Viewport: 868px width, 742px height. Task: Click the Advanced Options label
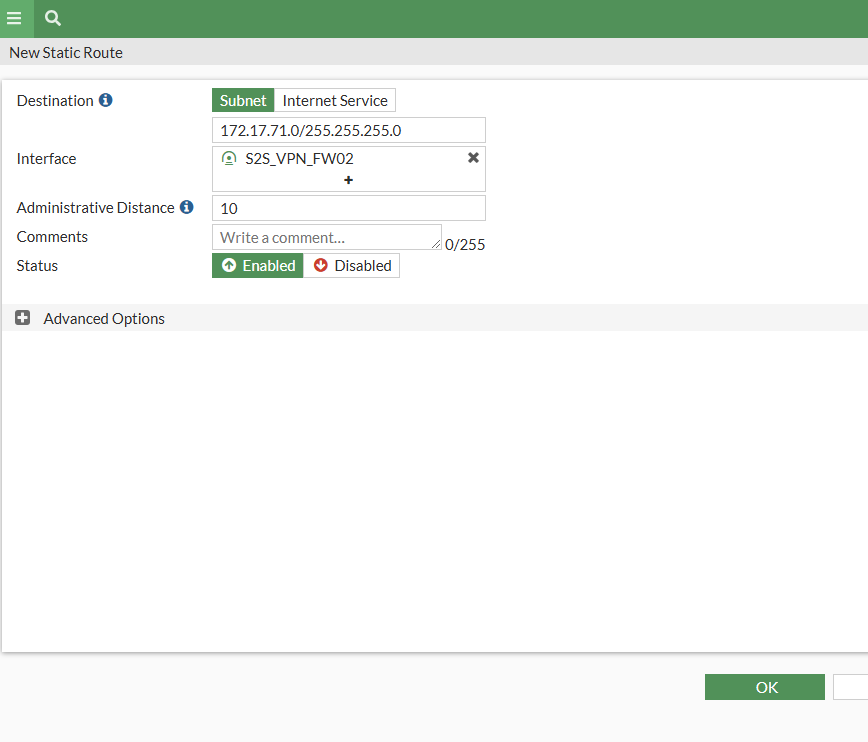tap(104, 319)
